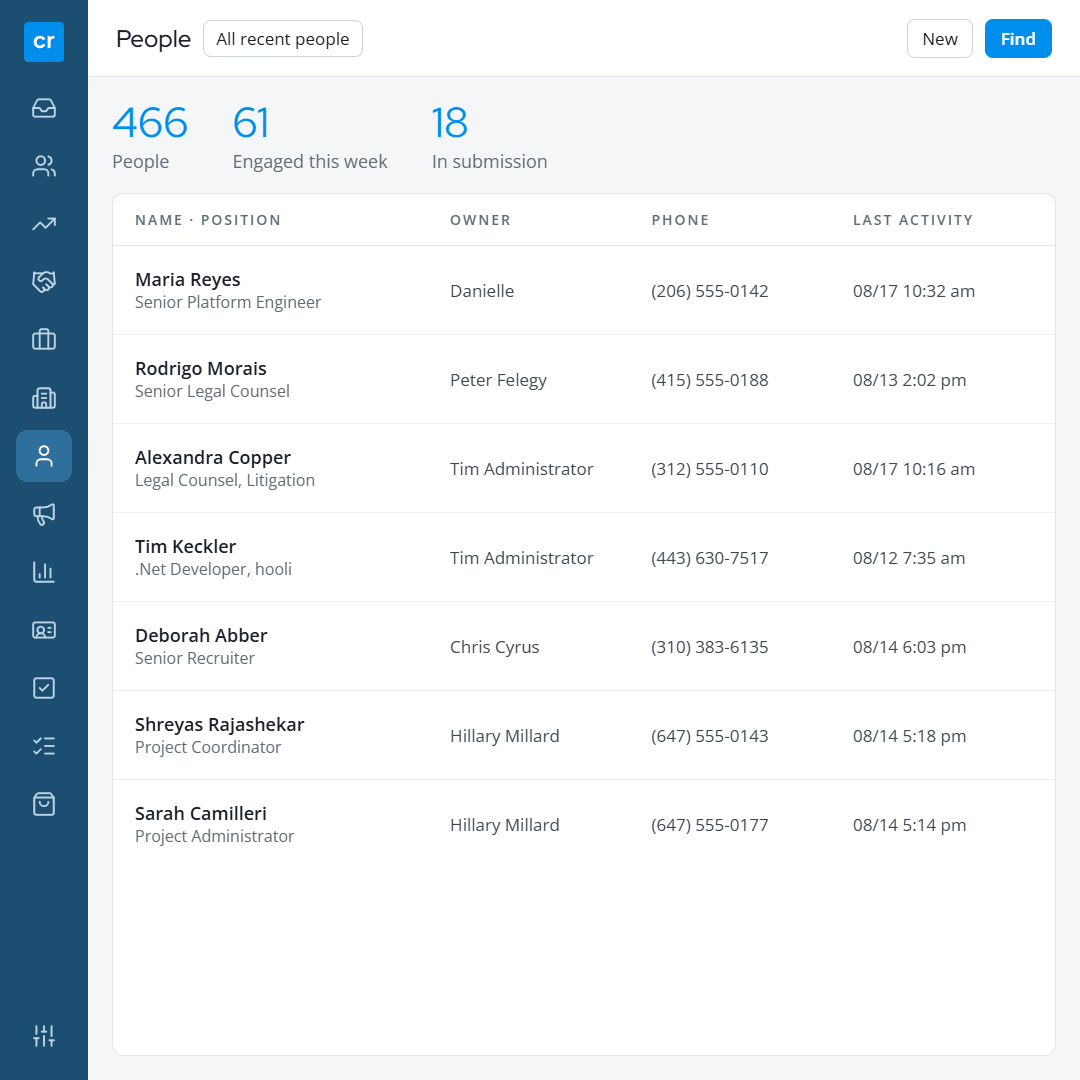
Task: Open the inbox tray sidebar icon
Action: click(43, 108)
